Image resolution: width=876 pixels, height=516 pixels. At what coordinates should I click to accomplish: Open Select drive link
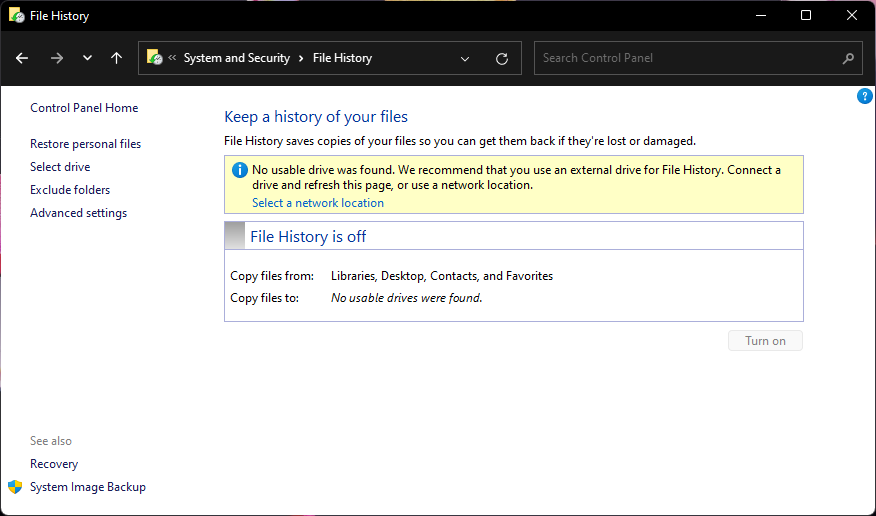click(x=60, y=167)
